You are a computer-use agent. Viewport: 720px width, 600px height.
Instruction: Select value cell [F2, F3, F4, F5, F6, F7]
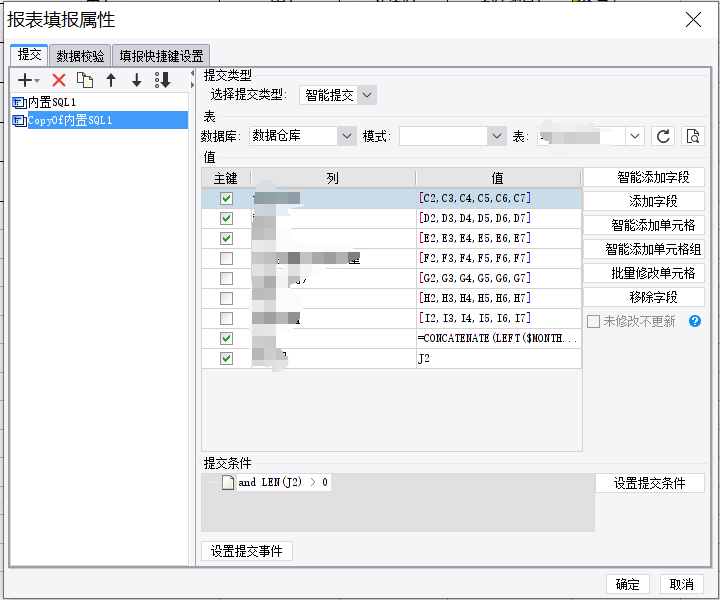499,258
